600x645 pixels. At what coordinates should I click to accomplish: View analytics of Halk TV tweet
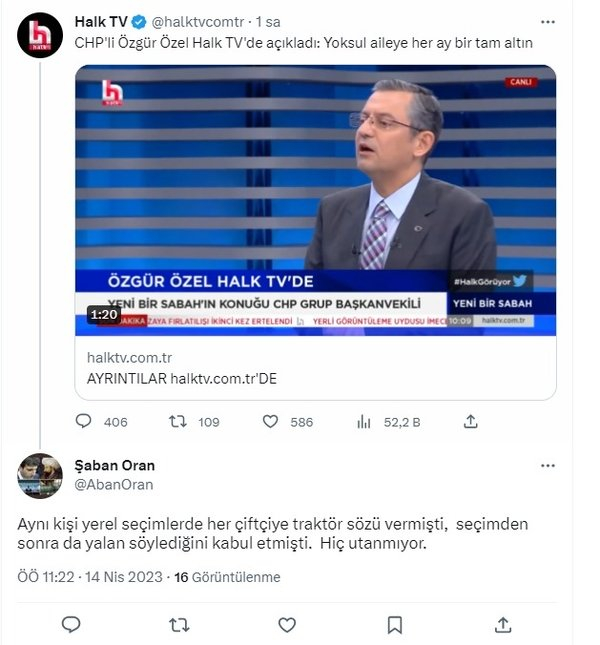coord(364,422)
